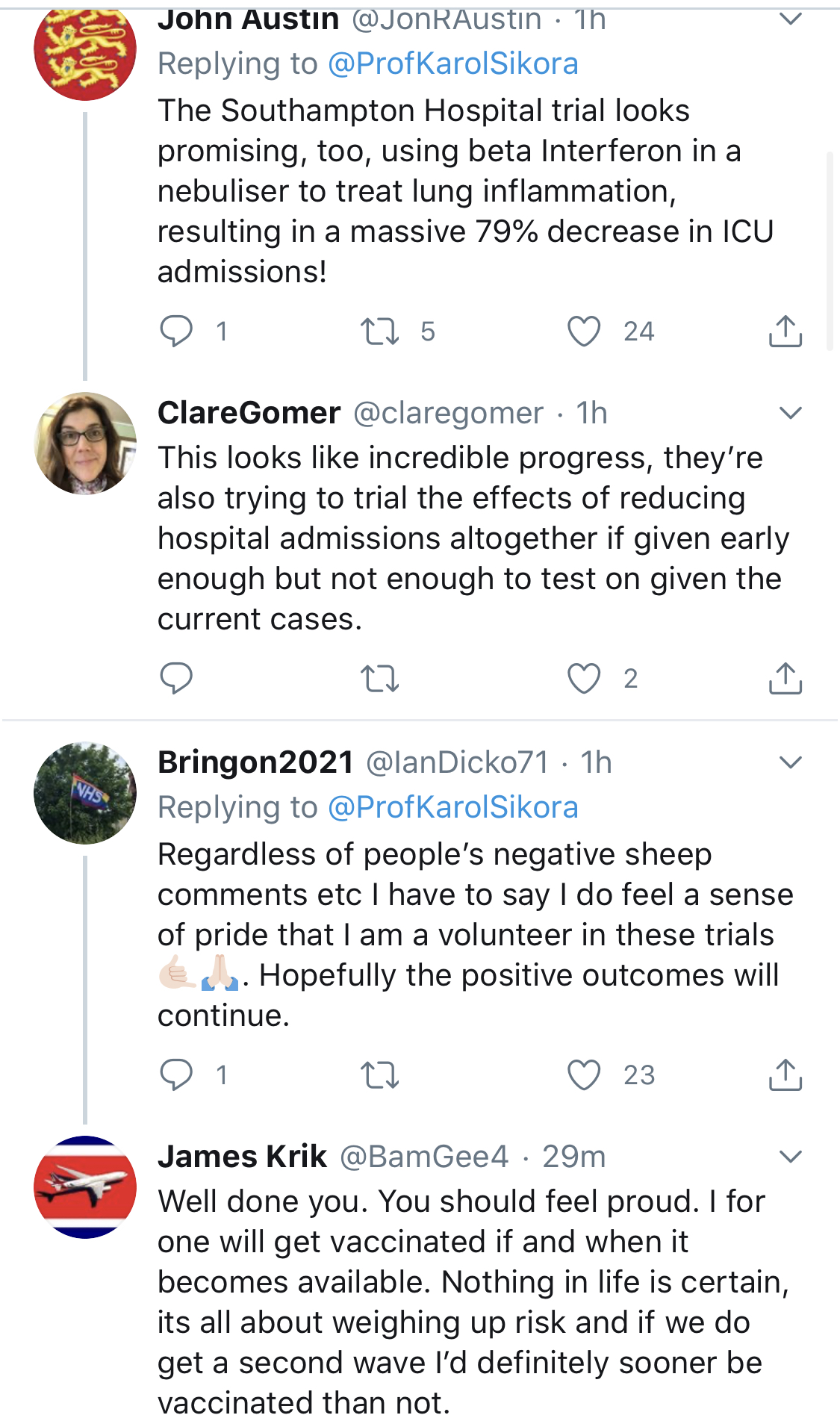
Task: Open James Krik's airplane avatar
Action: coord(85,1187)
